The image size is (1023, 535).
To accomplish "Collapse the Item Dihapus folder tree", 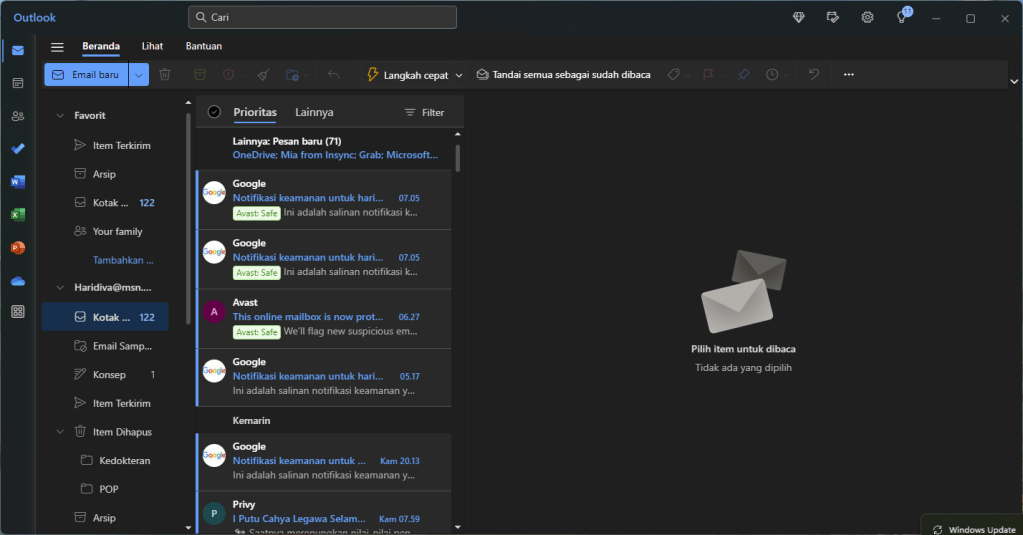I will 60,432.
